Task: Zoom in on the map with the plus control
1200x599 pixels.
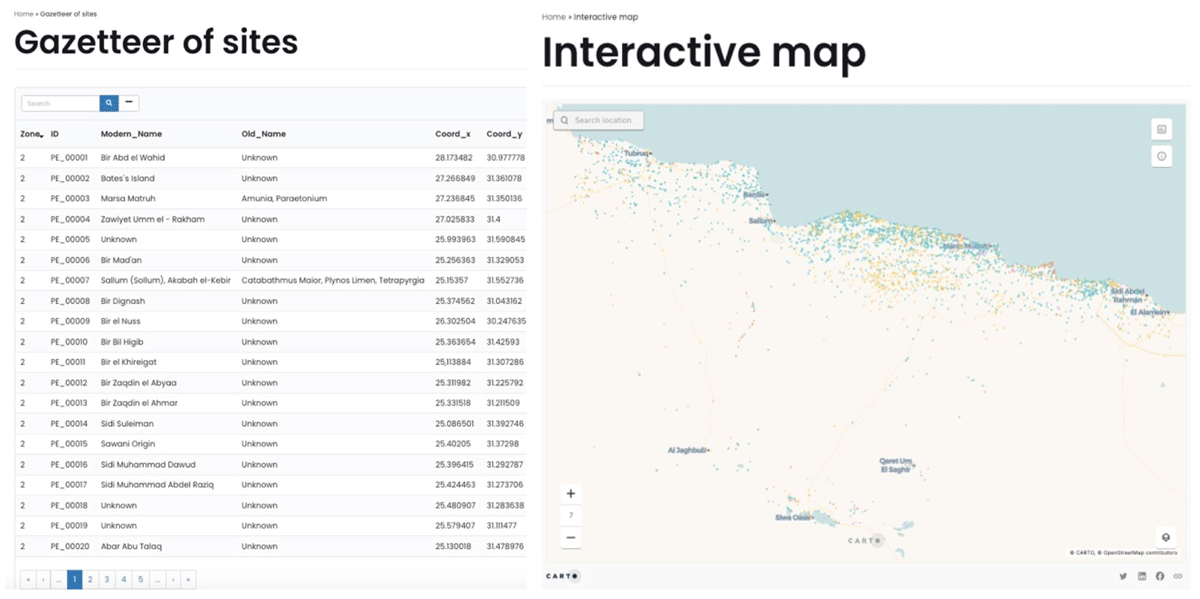Action: tap(570, 493)
